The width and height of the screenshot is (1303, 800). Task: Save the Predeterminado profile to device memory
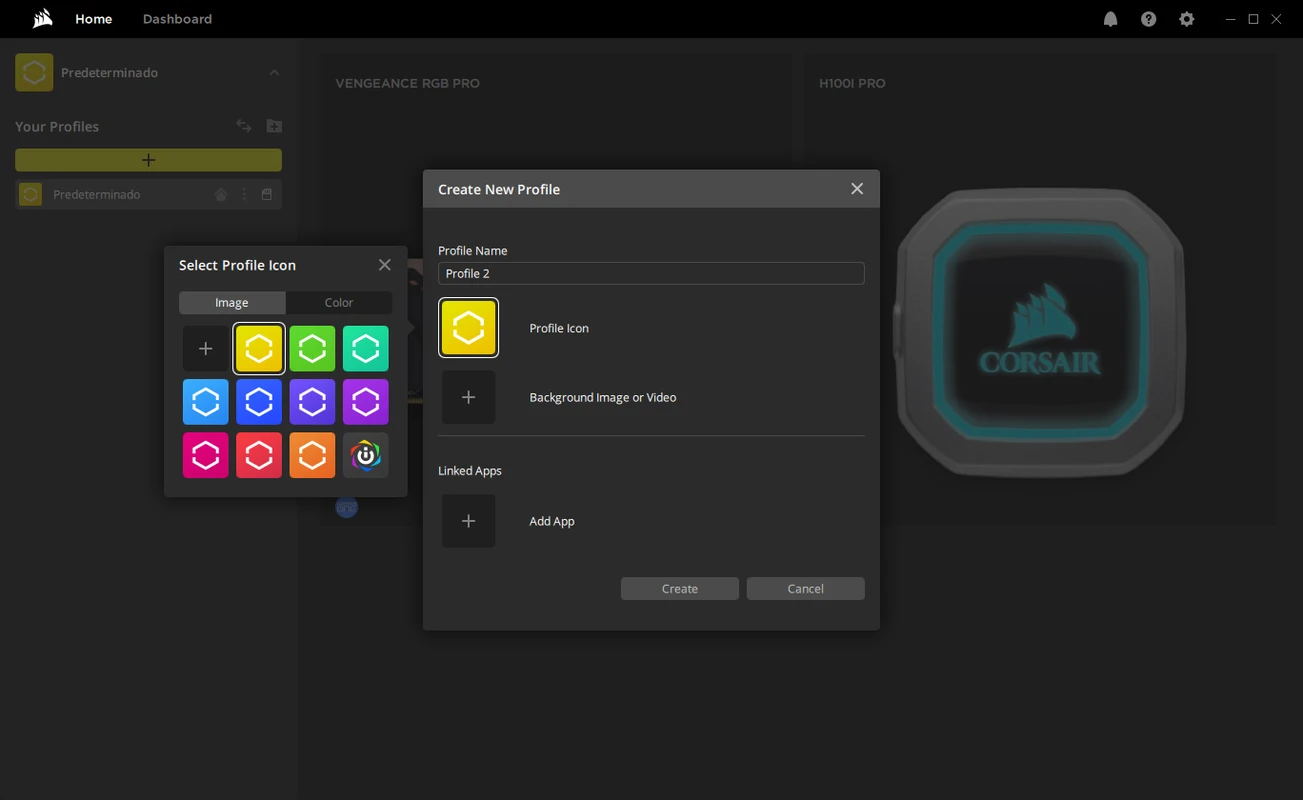pyautogui.click(x=266, y=194)
